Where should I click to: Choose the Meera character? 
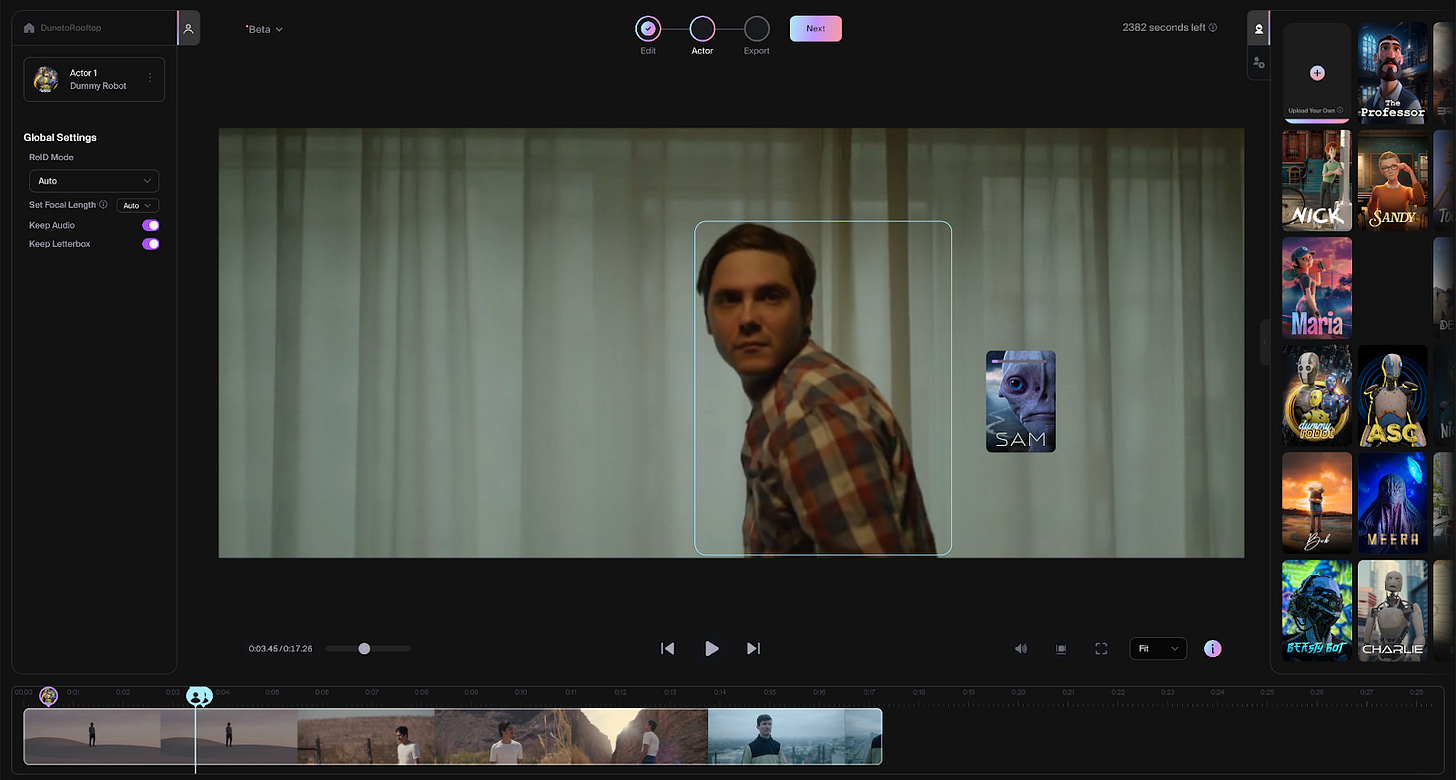(x=1392, y=503)
